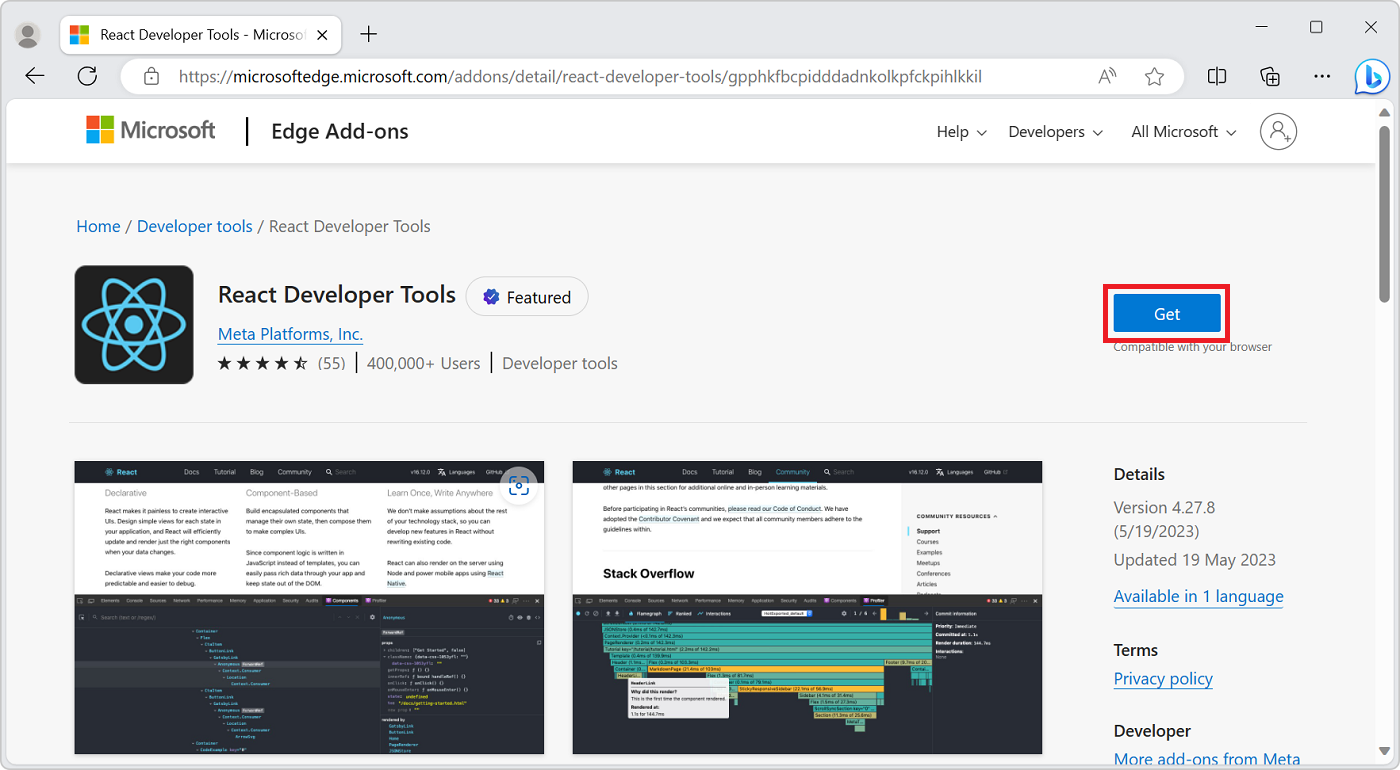Click the Bing Chat icon in the toolbar
The width and height of the screenshot is (1400, 770).
click(1371, 76)
